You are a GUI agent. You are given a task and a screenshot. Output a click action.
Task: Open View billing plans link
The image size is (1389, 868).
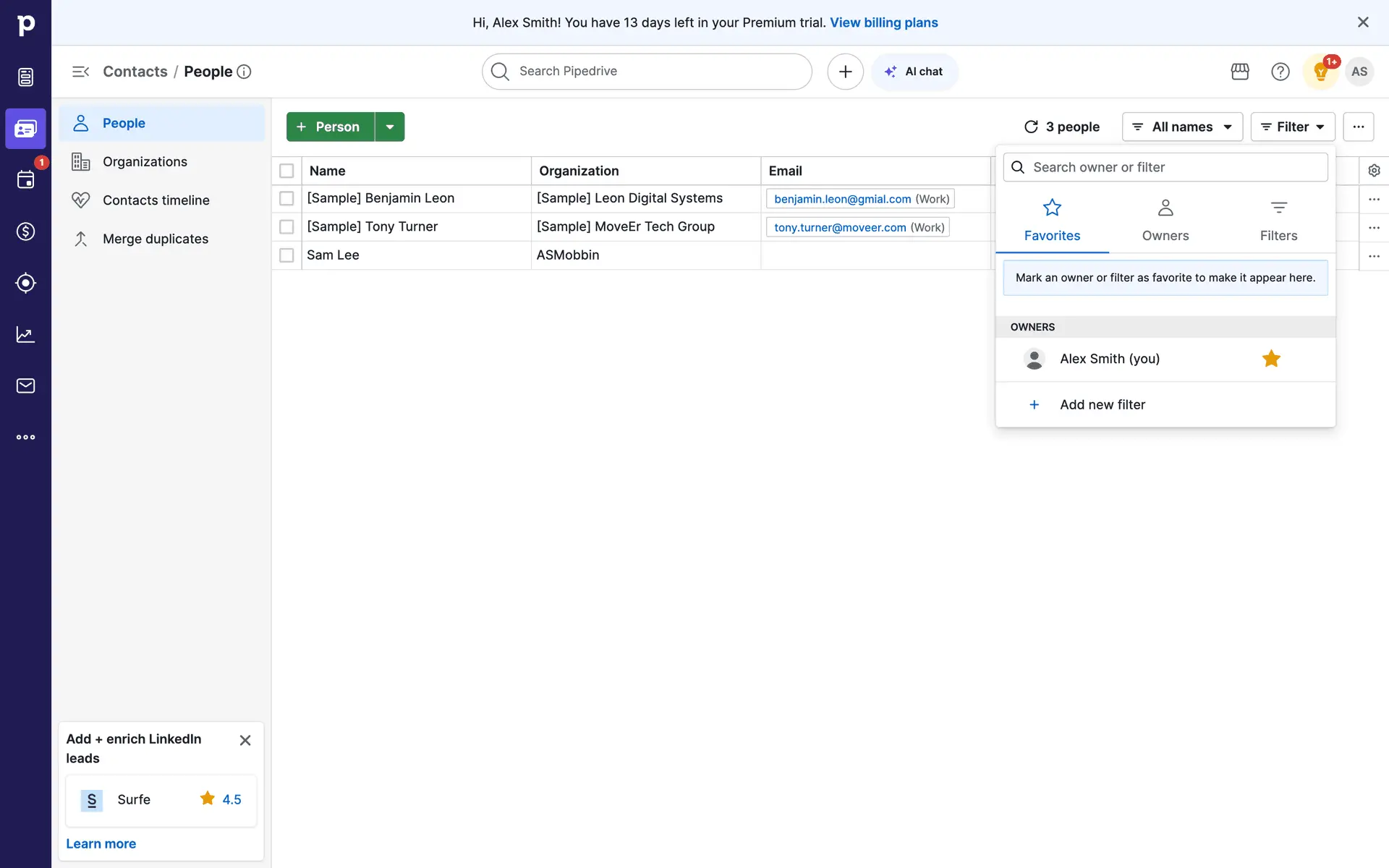tap(883, 22)
